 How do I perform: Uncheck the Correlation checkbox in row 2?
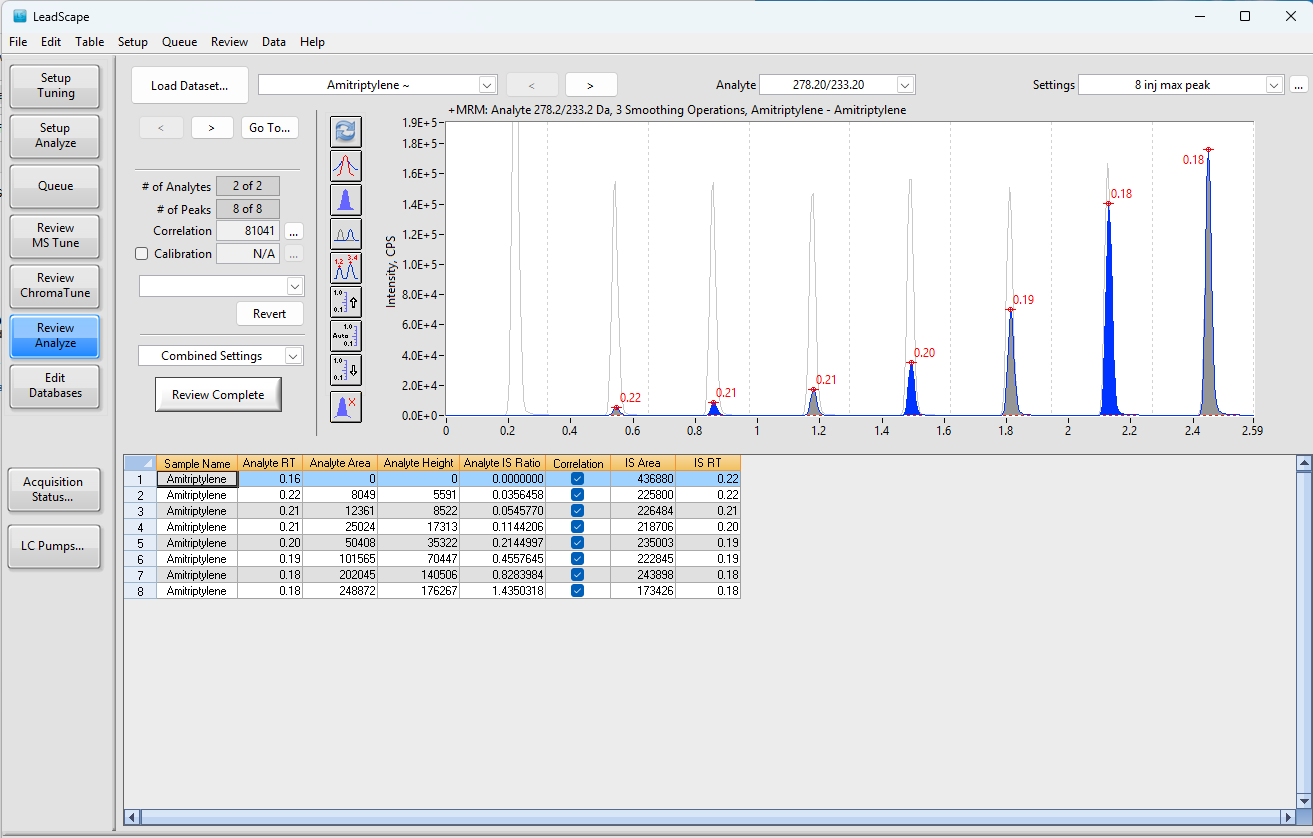point(578,495)
